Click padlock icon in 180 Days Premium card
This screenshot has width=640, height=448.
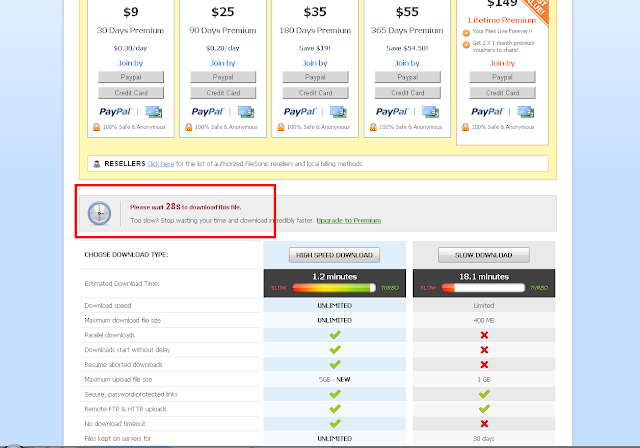coord(281,127)
